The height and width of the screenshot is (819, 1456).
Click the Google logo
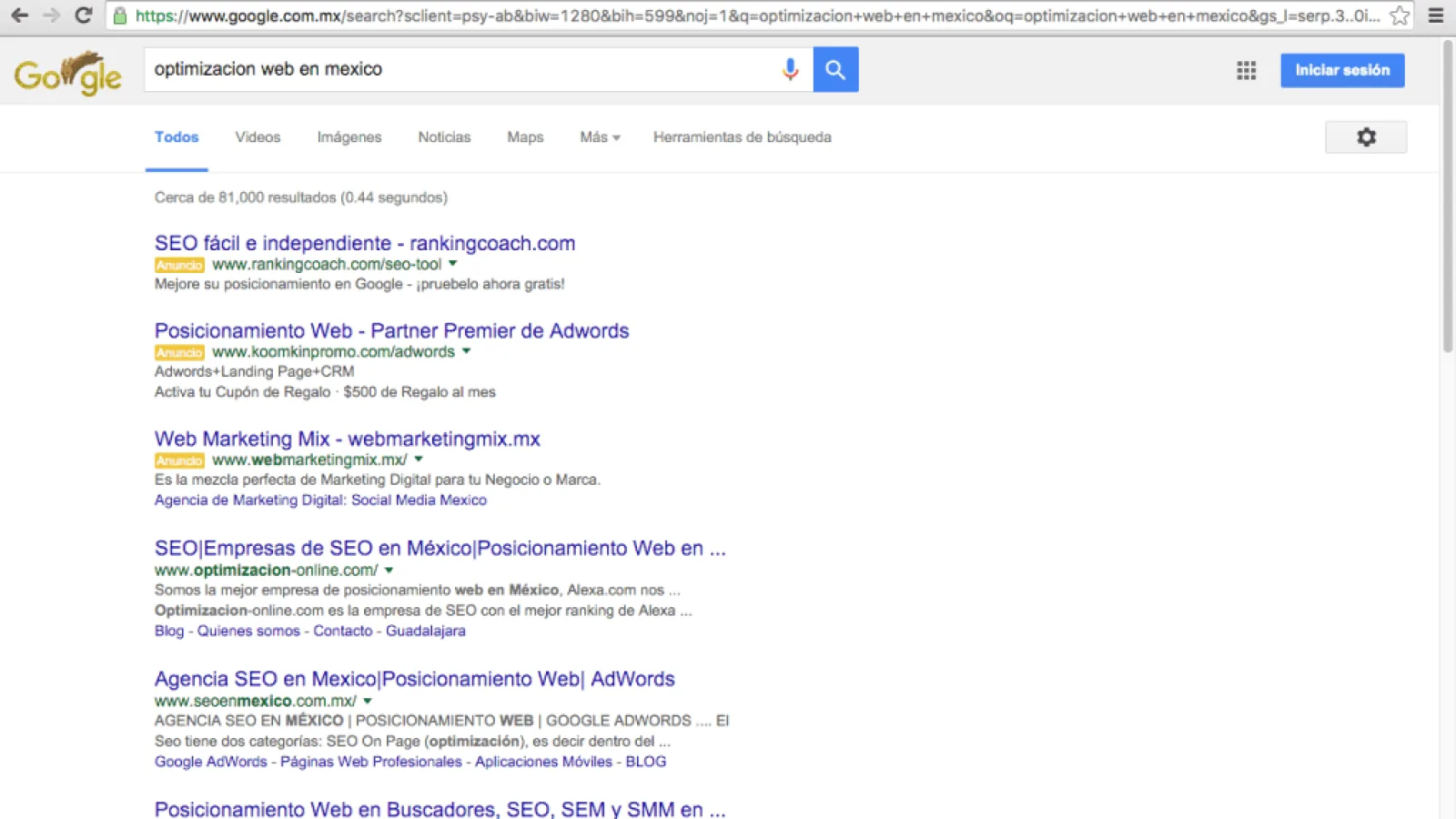click(x=68, y=73)
